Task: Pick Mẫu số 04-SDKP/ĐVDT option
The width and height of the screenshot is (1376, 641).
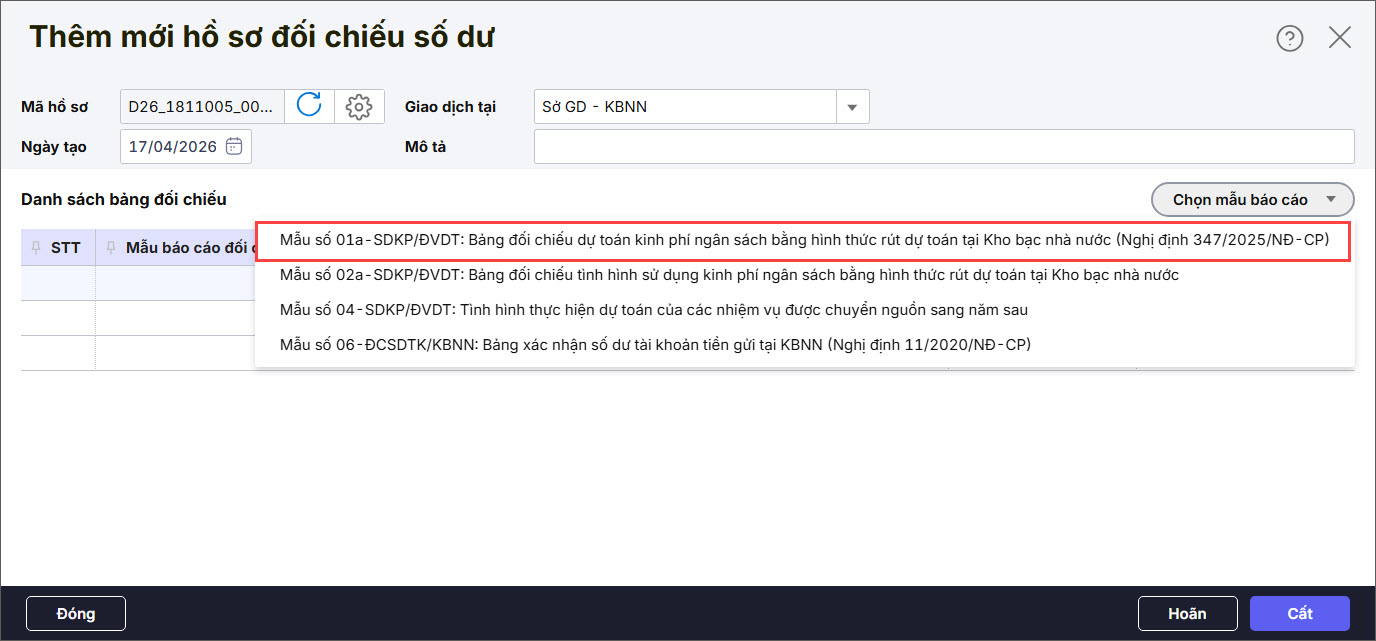Action: pyautogui.click(x=654, y=310)
